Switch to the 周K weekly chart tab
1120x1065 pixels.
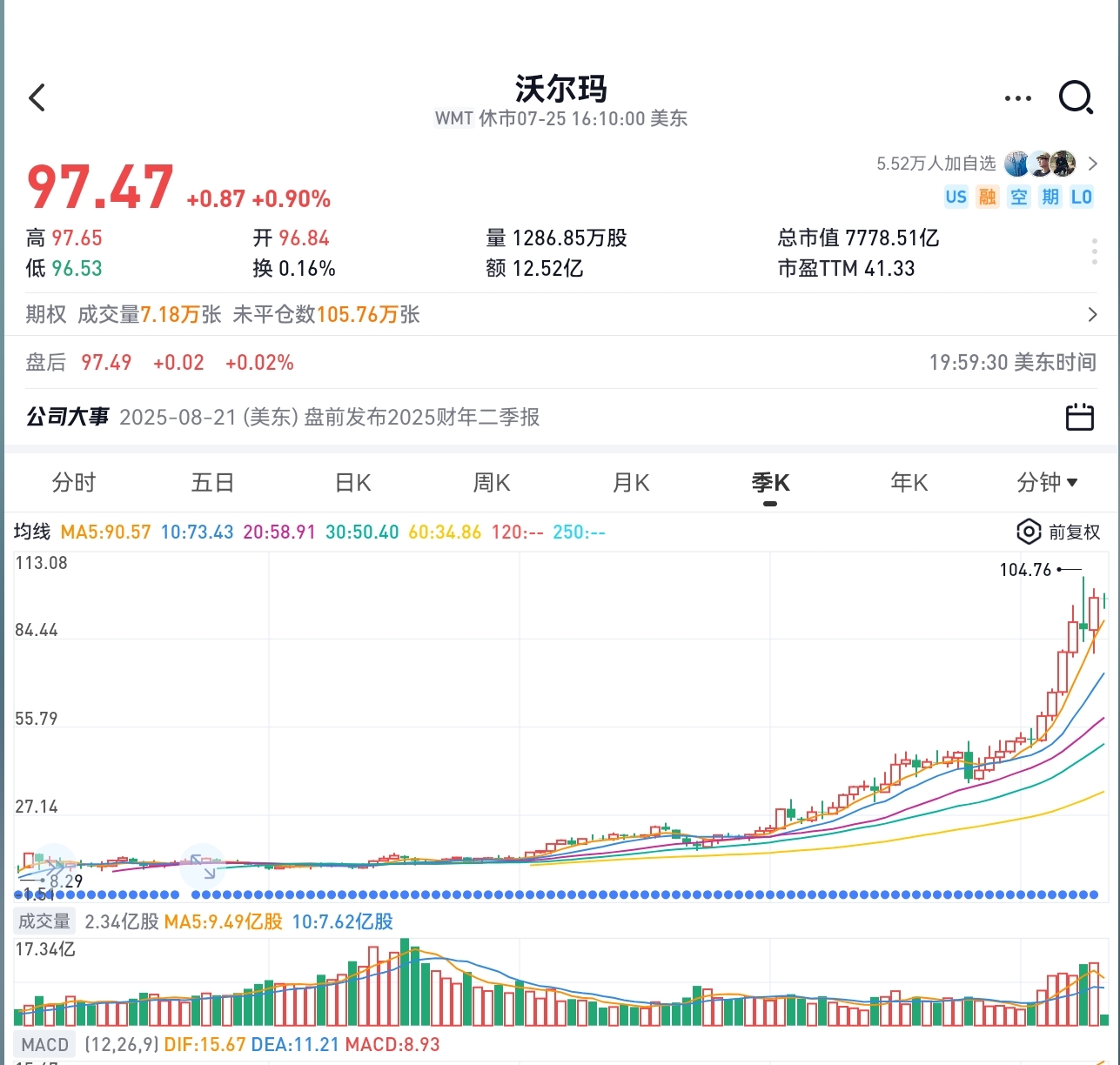click(x=491, y=482)
